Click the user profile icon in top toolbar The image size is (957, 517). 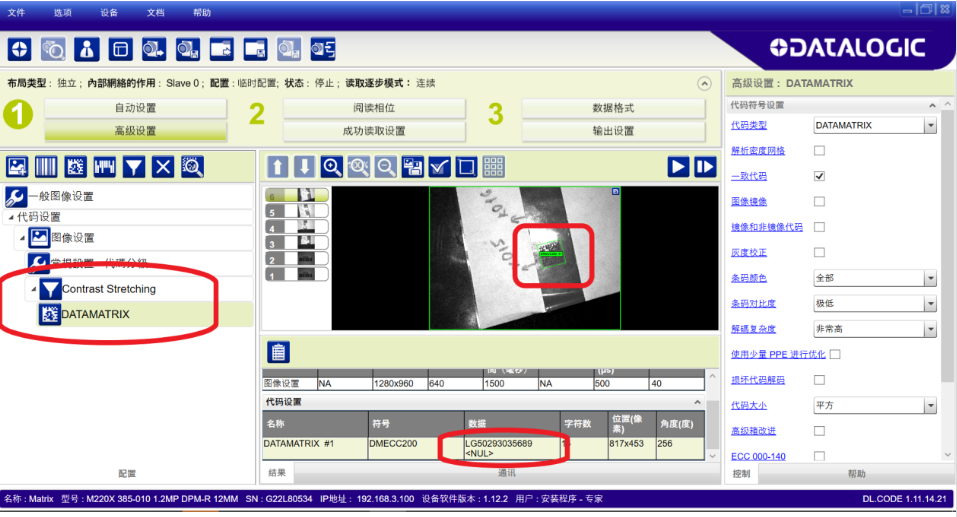(87, 49)
